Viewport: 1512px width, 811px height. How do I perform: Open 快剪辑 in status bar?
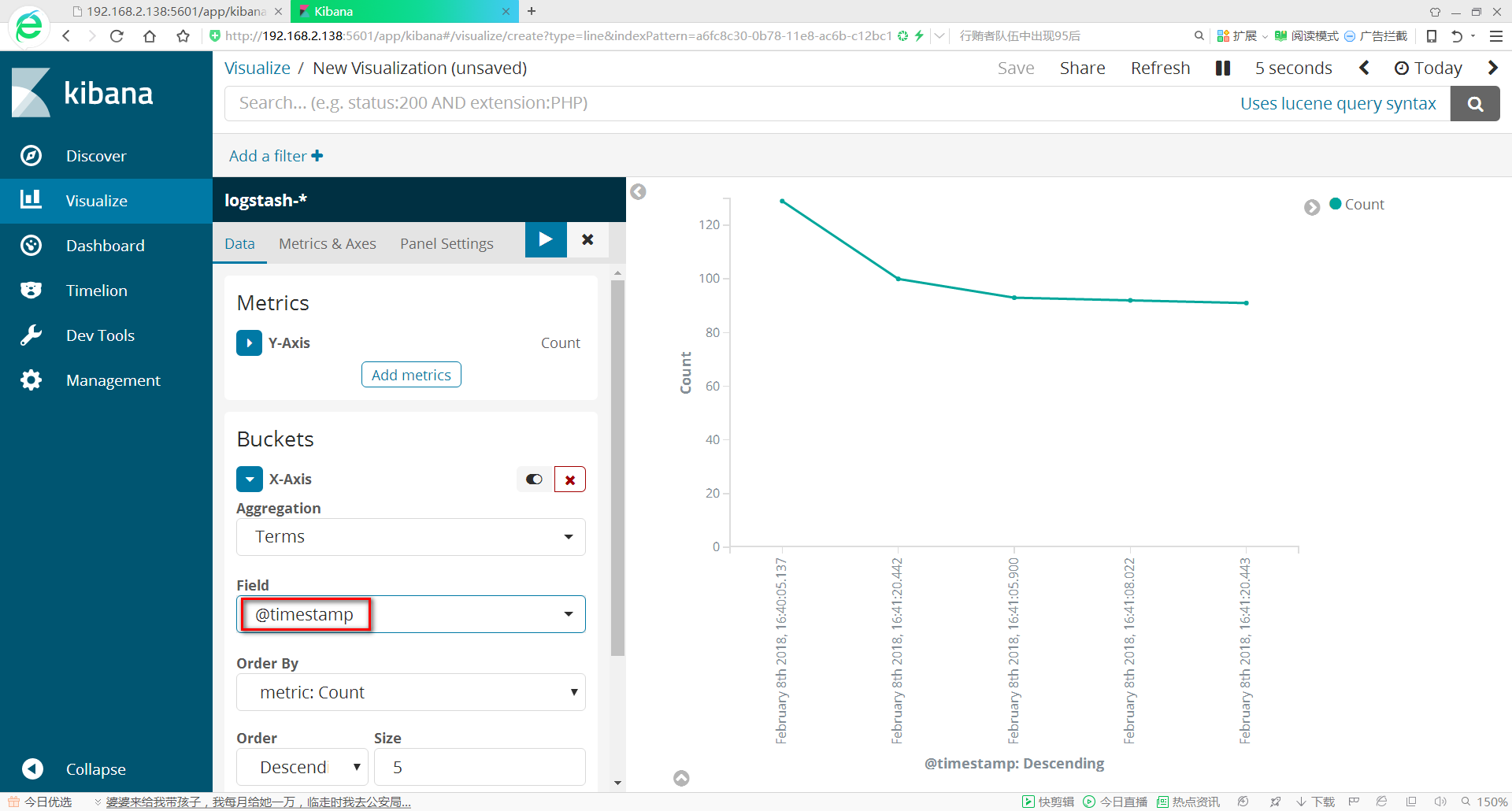click(x=1048, y=802)
